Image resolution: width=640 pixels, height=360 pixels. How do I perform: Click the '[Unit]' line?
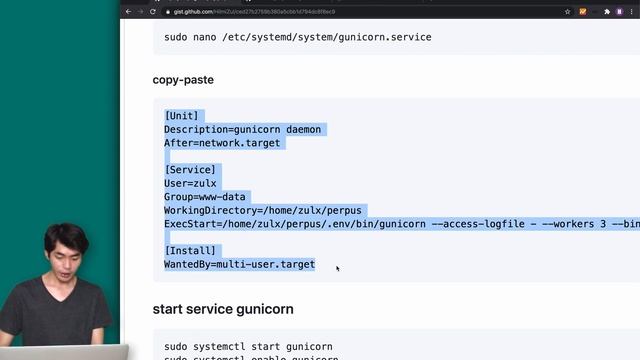point(181,116)
